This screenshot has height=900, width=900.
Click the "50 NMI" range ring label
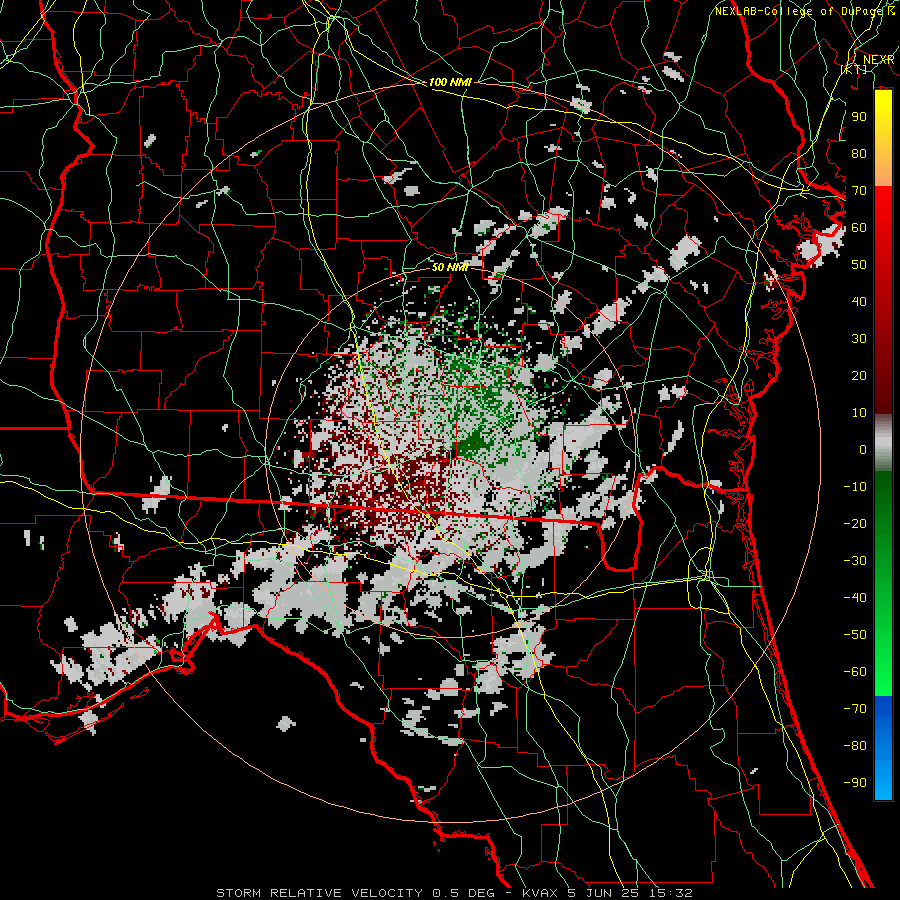(450, 267)
